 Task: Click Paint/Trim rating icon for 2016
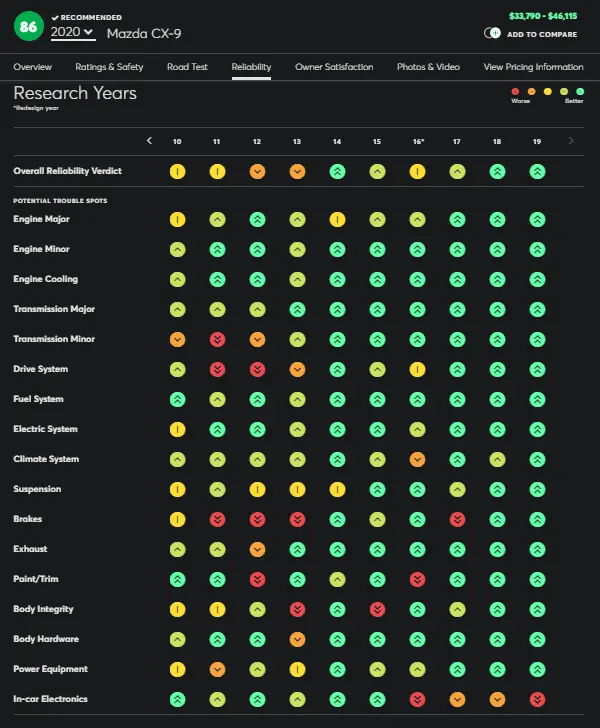point(417,579)
